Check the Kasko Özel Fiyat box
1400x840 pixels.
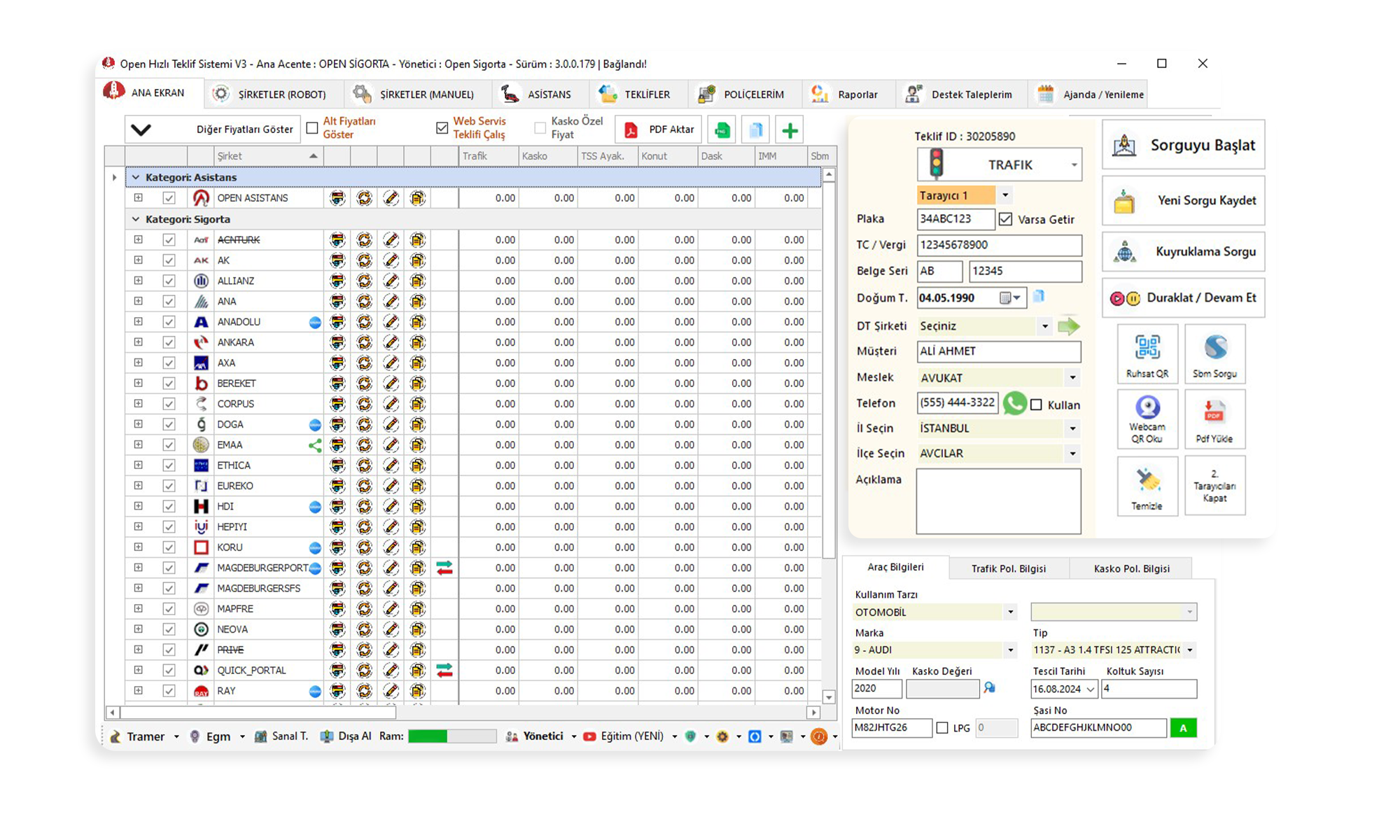(x=540, y=128)
